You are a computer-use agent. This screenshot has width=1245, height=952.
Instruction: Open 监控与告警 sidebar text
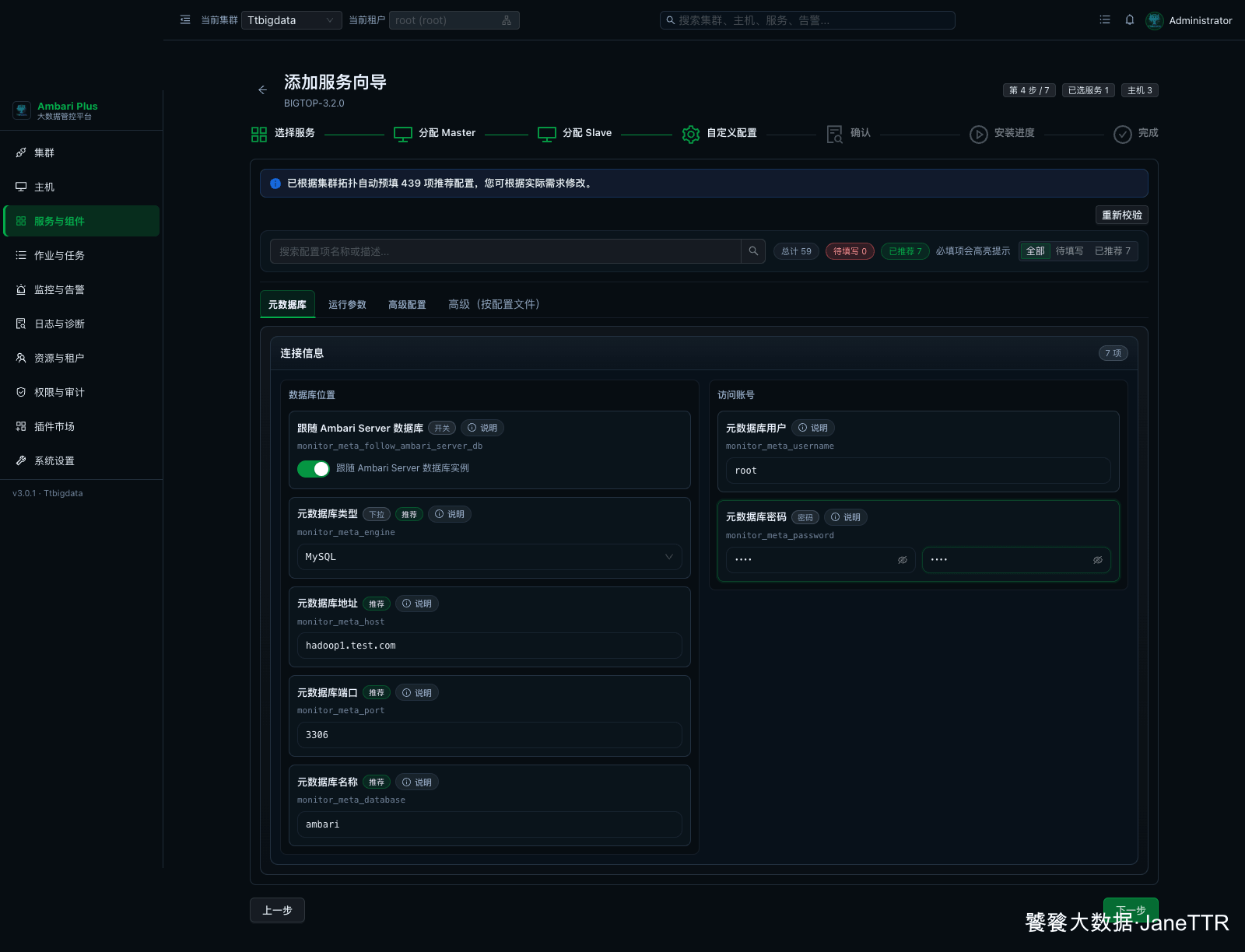59,289
